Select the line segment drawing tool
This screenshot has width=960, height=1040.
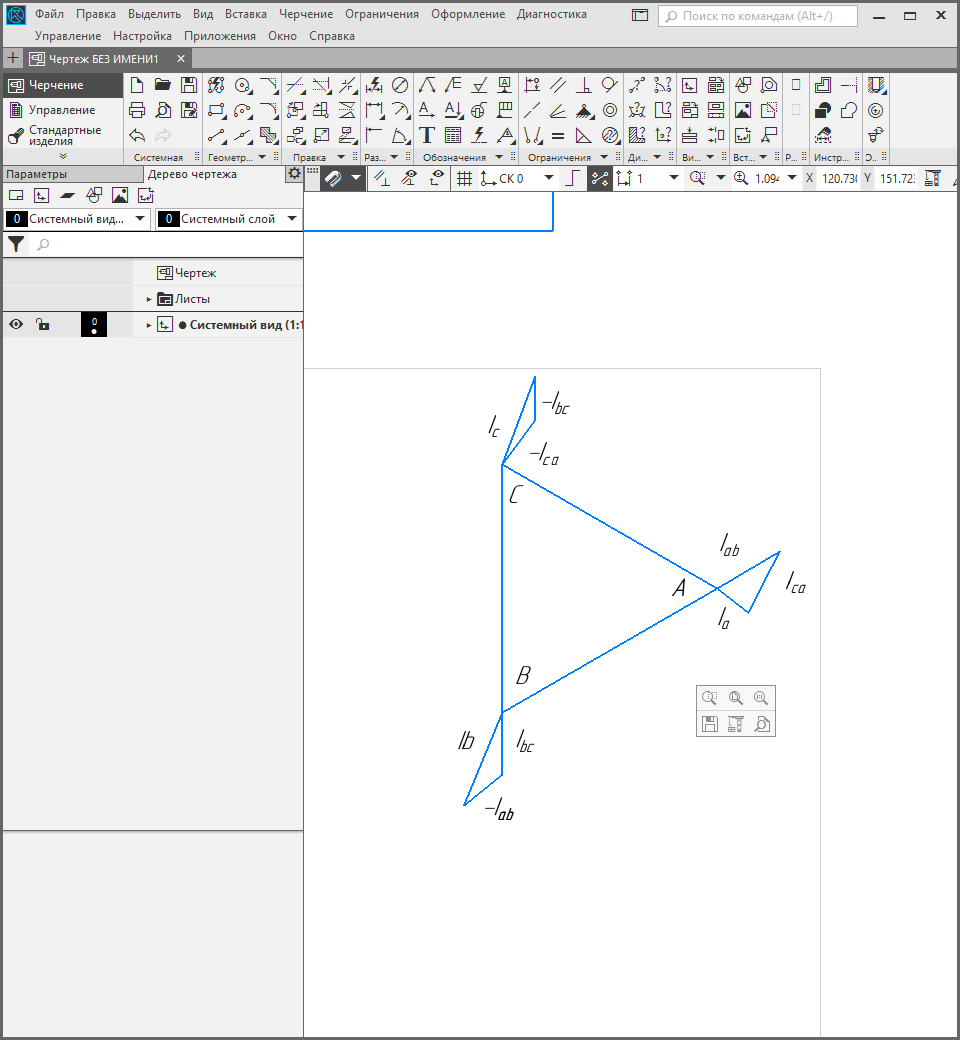pyautogui.click(x=217, y=135)
